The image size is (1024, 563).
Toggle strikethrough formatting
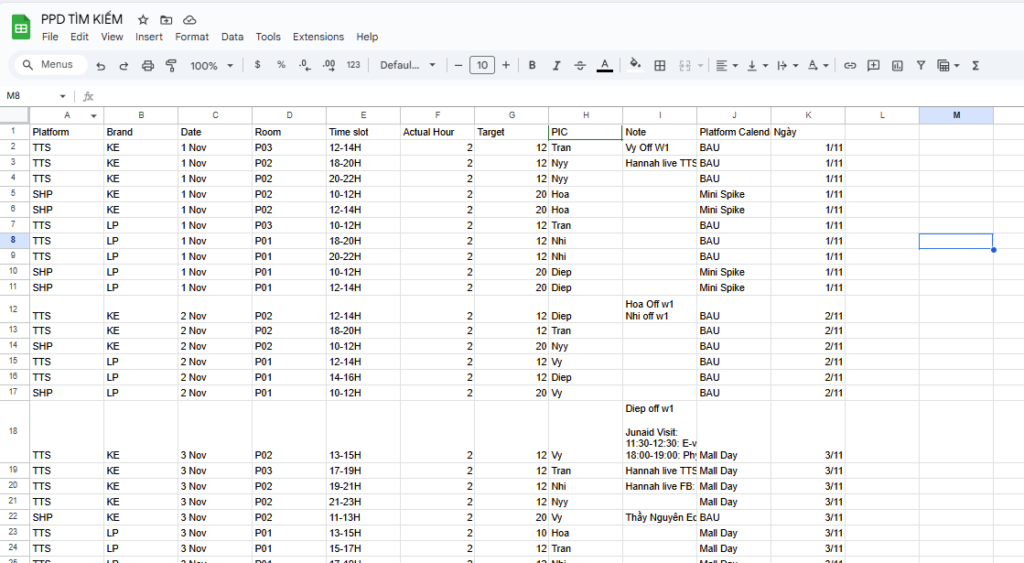(x=580, y=65)
